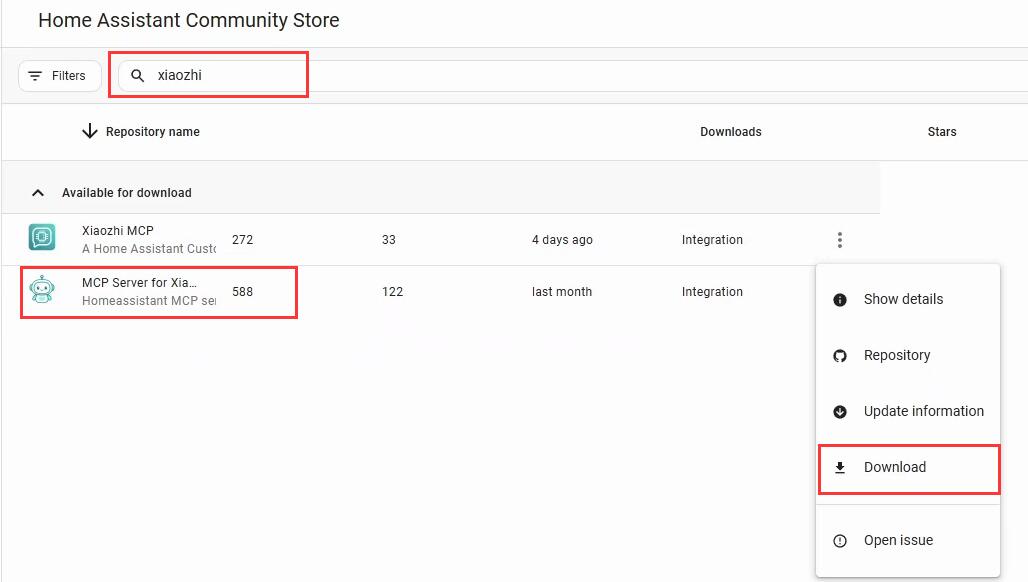
Task: Choose Download in the context menu
Action: coord(895,467)
